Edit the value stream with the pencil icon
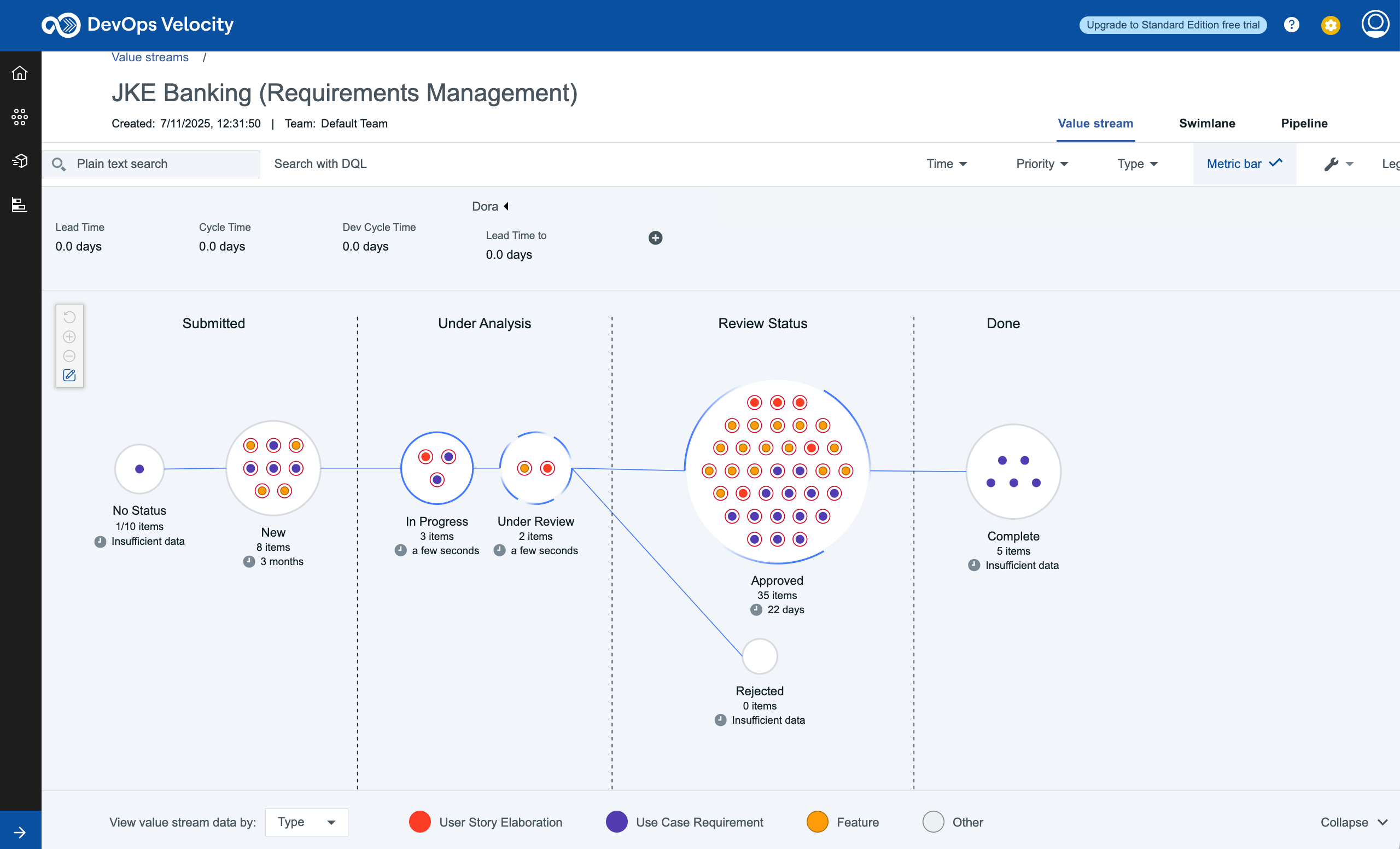The height and width of the screenshot is (849, 1400). click(69, 375)
